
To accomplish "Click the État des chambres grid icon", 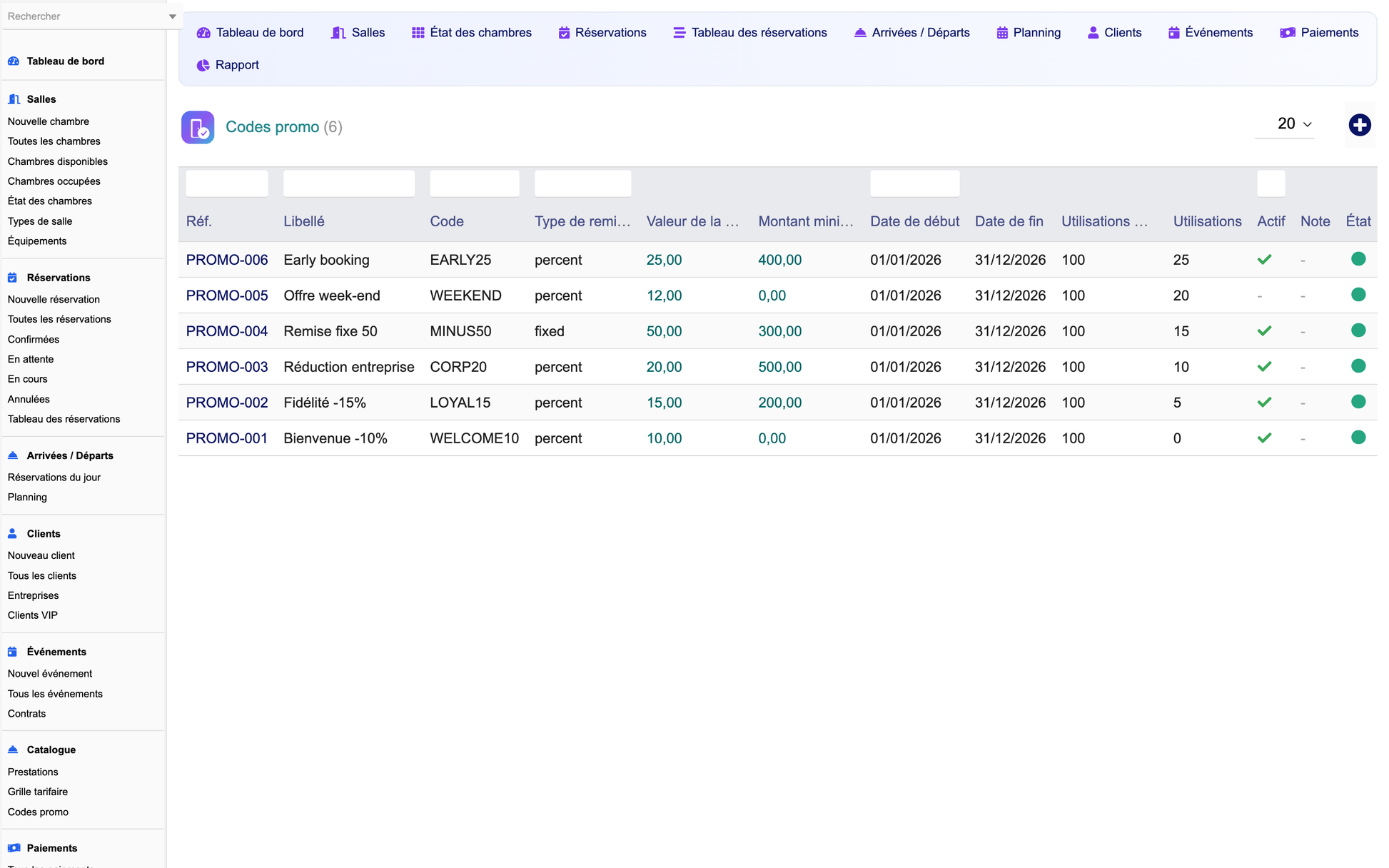I will [418, 33].
